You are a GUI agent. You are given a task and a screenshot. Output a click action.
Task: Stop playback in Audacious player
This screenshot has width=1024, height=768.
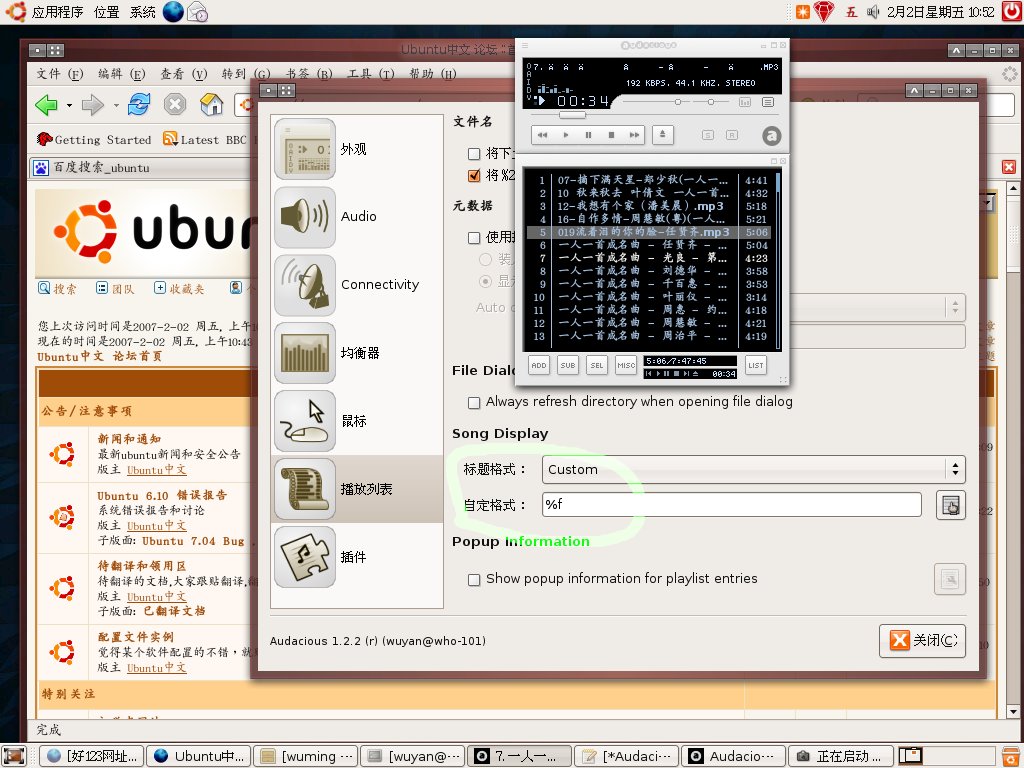coord(611,135)
